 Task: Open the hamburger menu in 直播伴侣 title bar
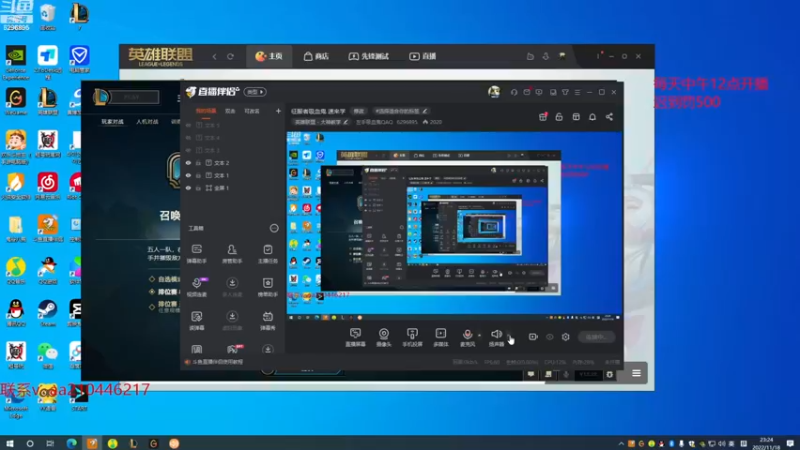click(578, 92)
